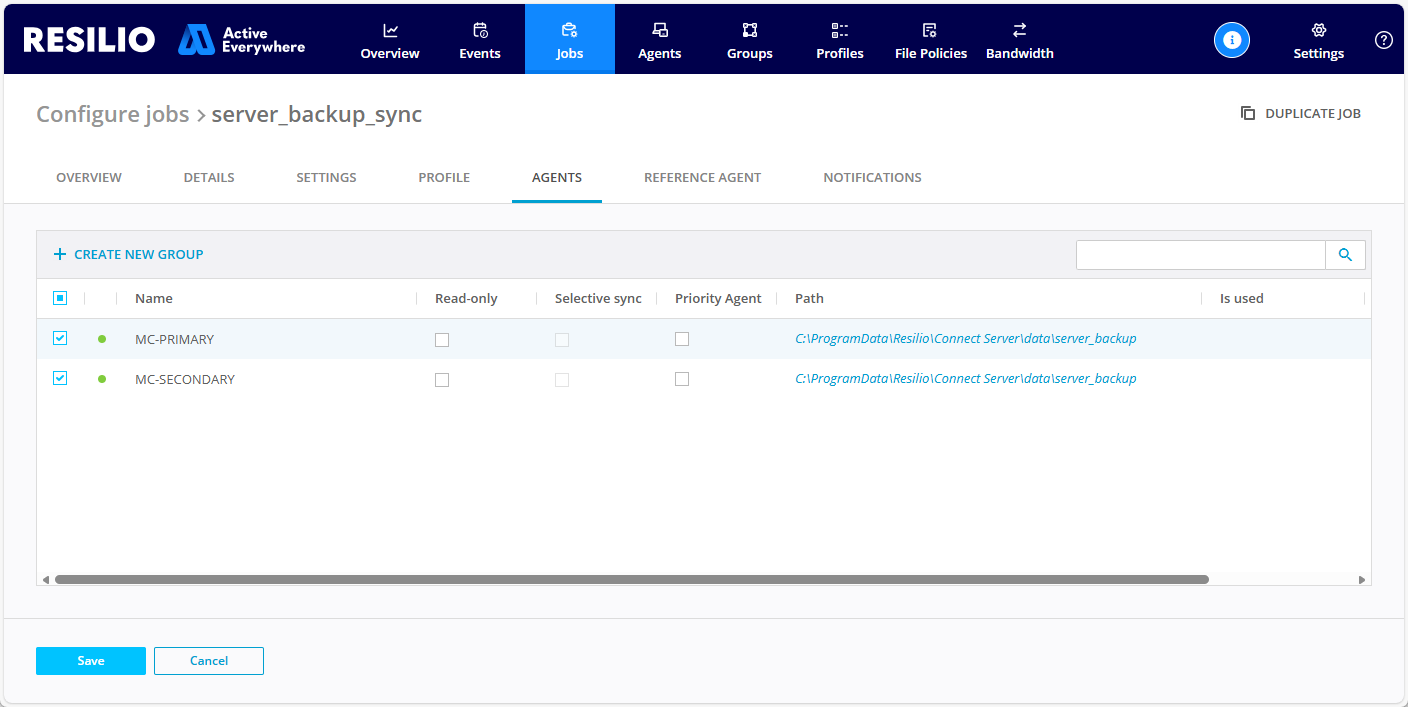Click the blue info notification icon
Image resolution: width=1408 pixels, height=707 pixels.
point(1232,40)
